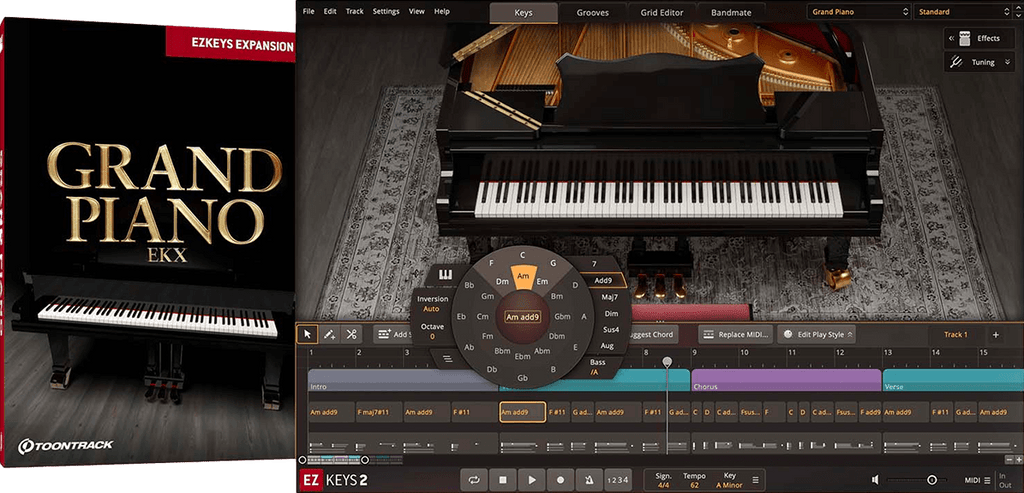Open the Help menu
This screenshot has height=493, width=1024.
442,12
